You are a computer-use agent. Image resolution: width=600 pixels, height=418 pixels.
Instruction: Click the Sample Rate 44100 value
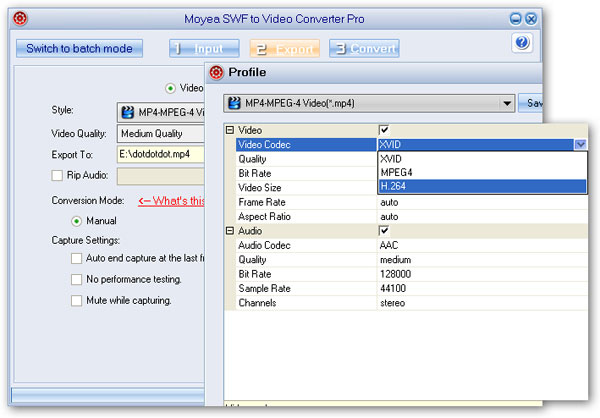coord(393,289)
